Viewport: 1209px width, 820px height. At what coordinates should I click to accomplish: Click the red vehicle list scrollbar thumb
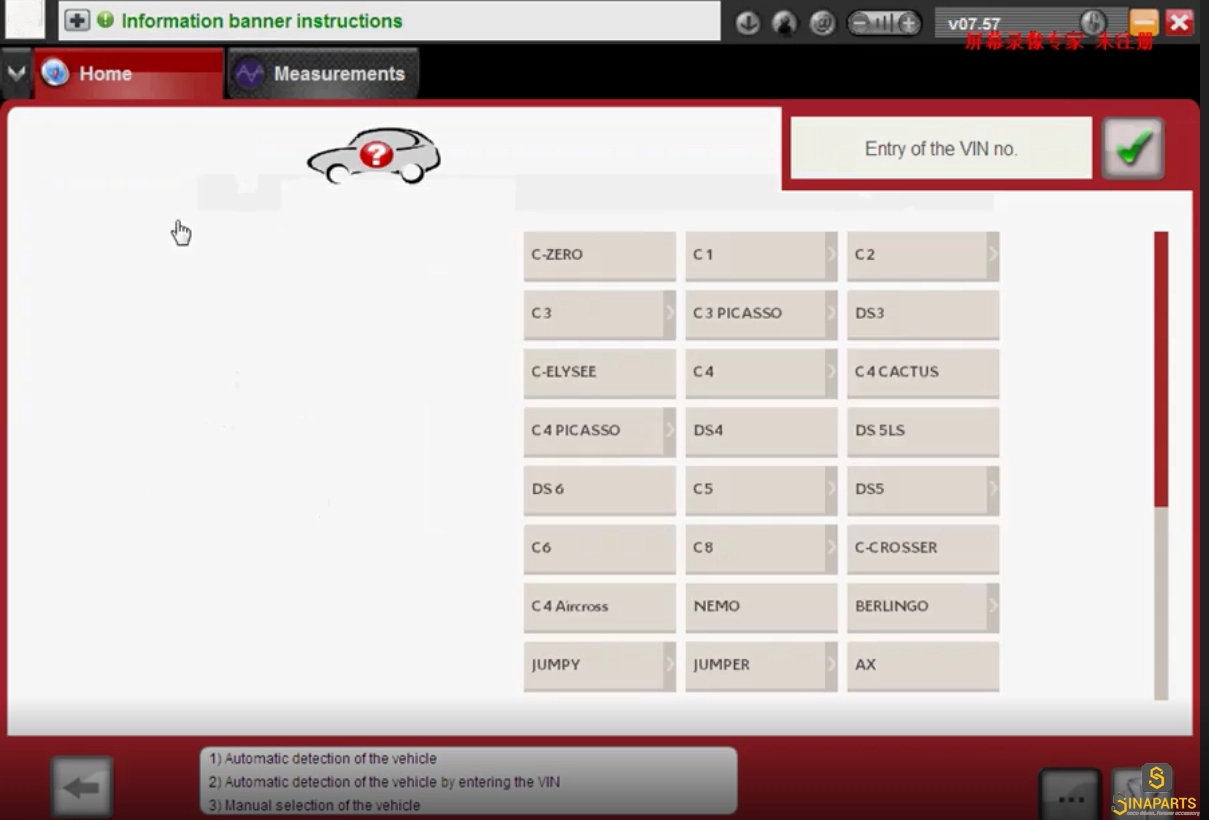click(x=1161, y=369)
